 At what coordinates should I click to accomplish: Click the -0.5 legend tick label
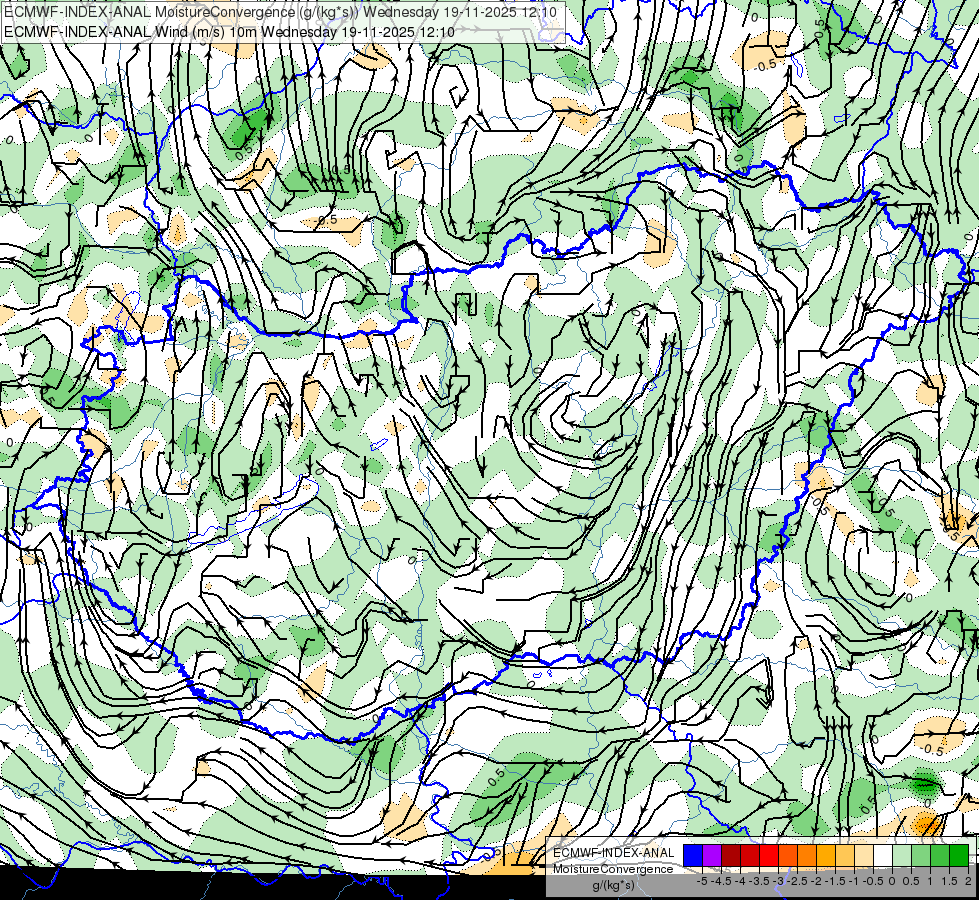pos(873,881)
